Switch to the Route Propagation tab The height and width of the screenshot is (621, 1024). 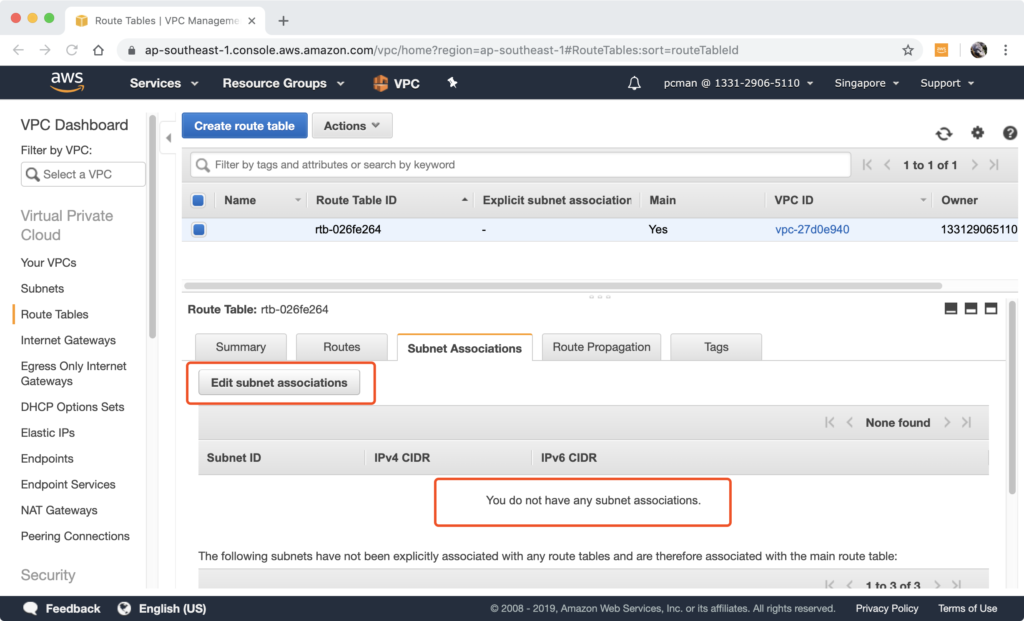[601, 347]
